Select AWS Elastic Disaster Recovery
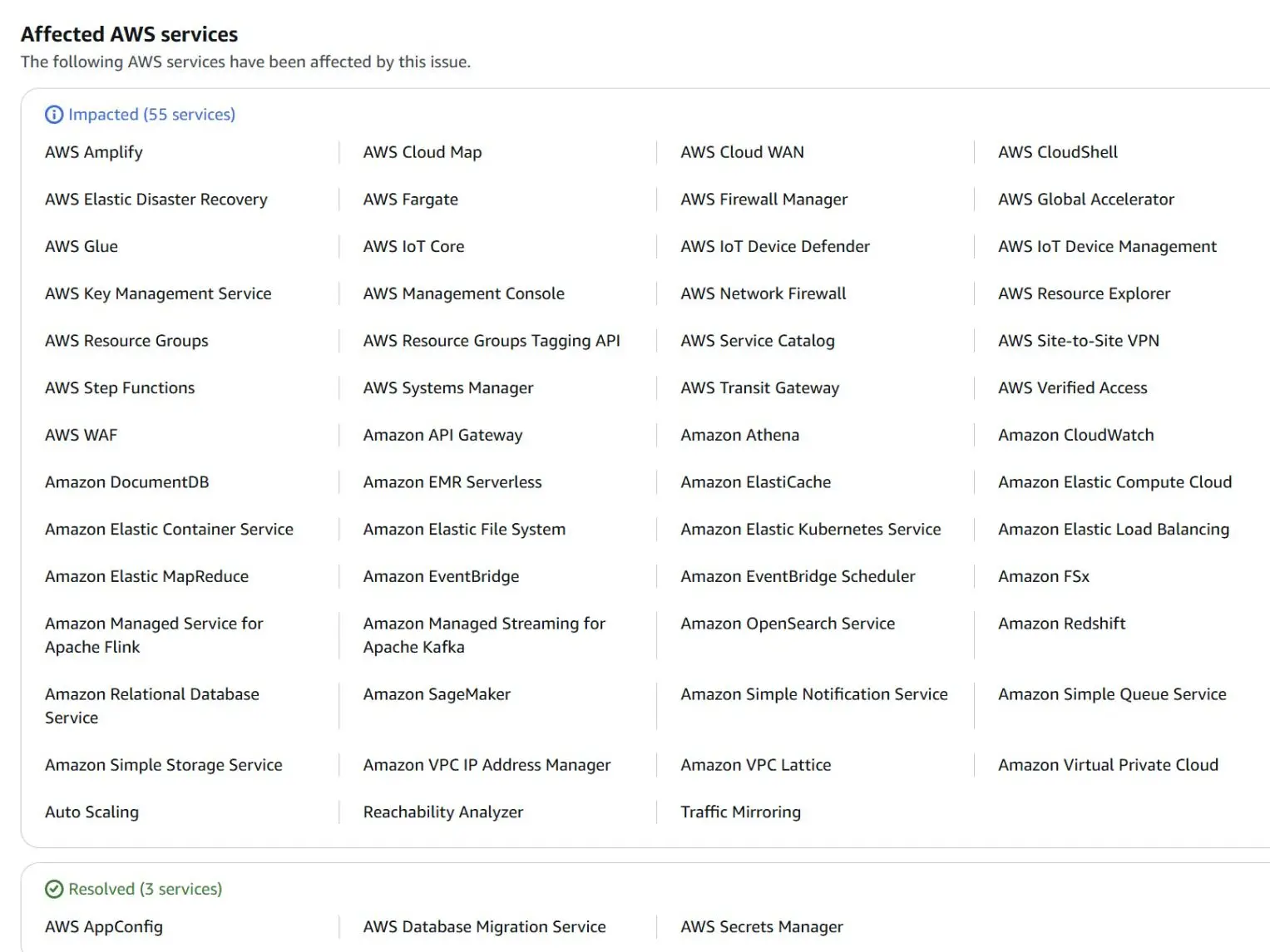The image size is (1270, 952). coord(156,200)
